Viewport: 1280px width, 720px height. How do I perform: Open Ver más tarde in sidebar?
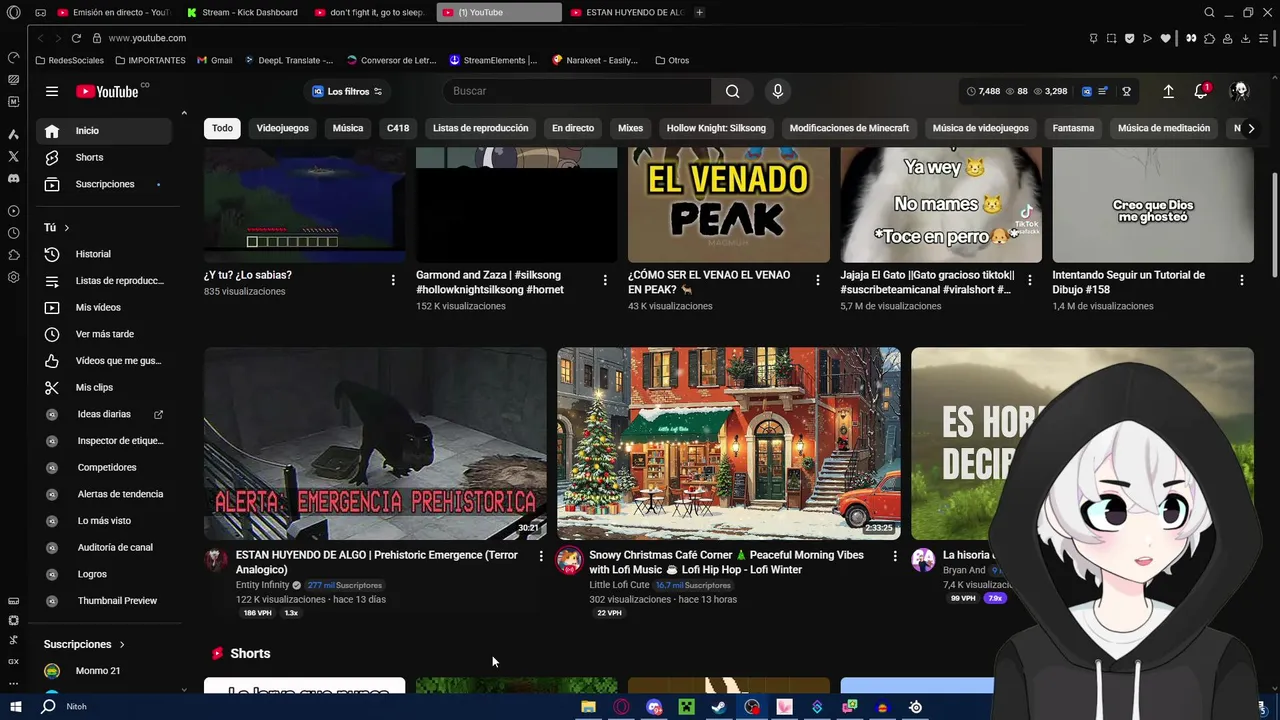[x=104, y=334]
